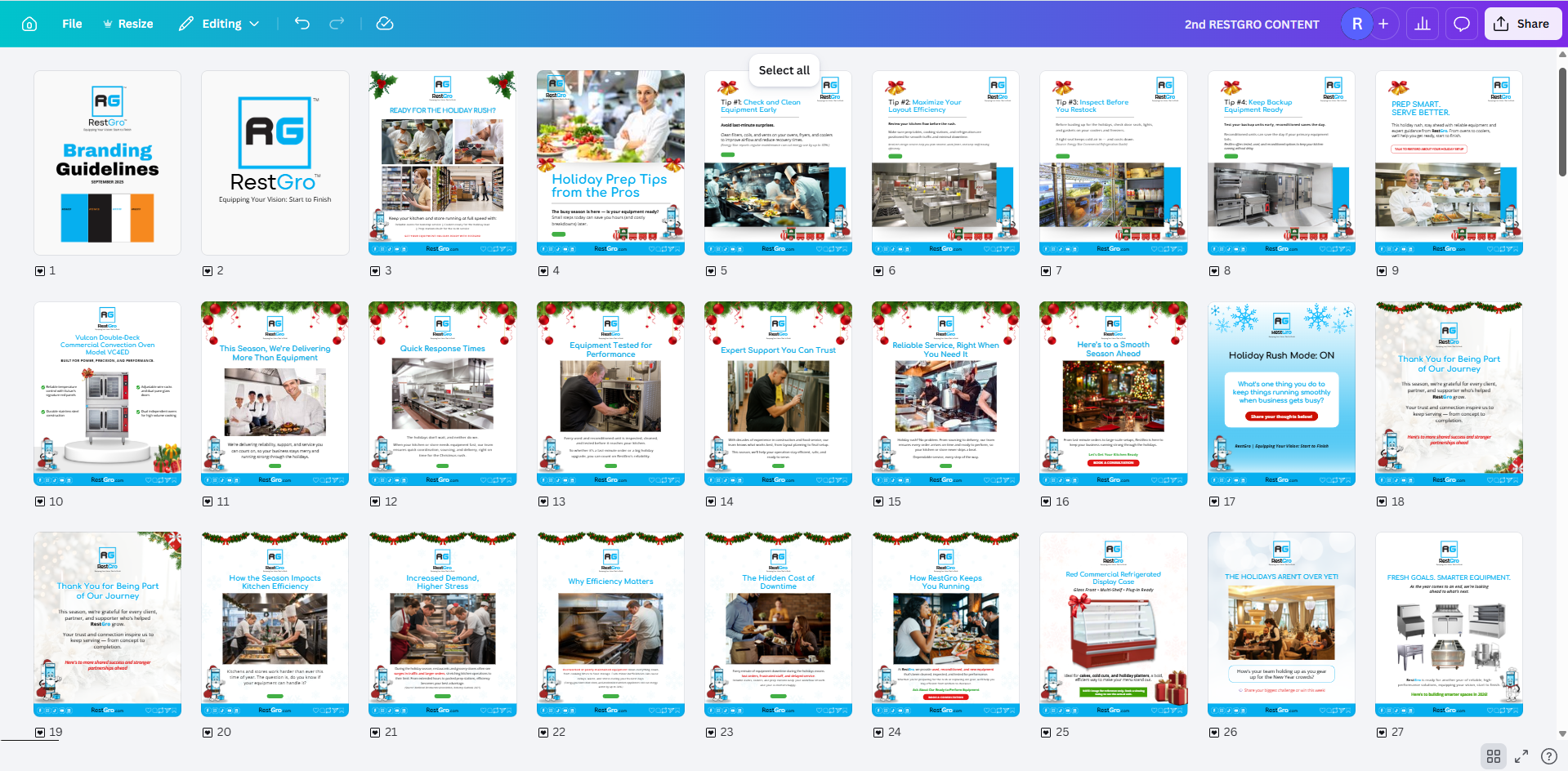The image size is (1568, 771).
Task: Open the How the Season Impacts Kitchen Efficiency page
Action: coord(275,625)
